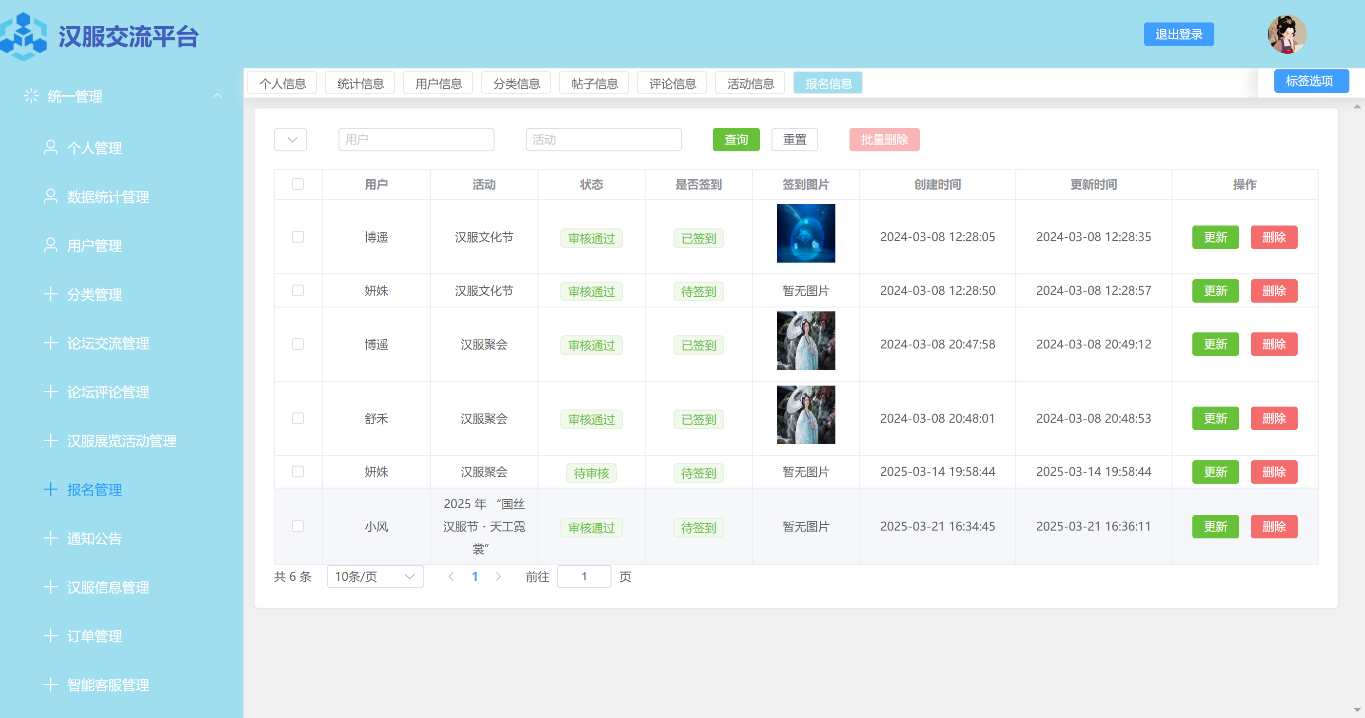1365x718 pixels.
Task: Select the checkbox for 小风's row
Action: click(298, 526)
